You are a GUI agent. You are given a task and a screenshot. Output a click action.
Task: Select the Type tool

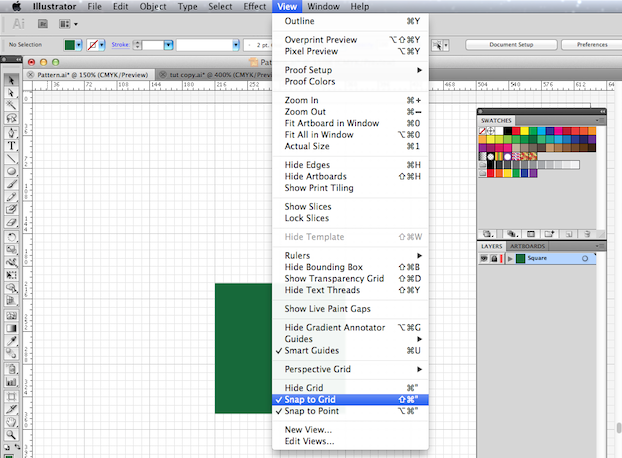11,145
